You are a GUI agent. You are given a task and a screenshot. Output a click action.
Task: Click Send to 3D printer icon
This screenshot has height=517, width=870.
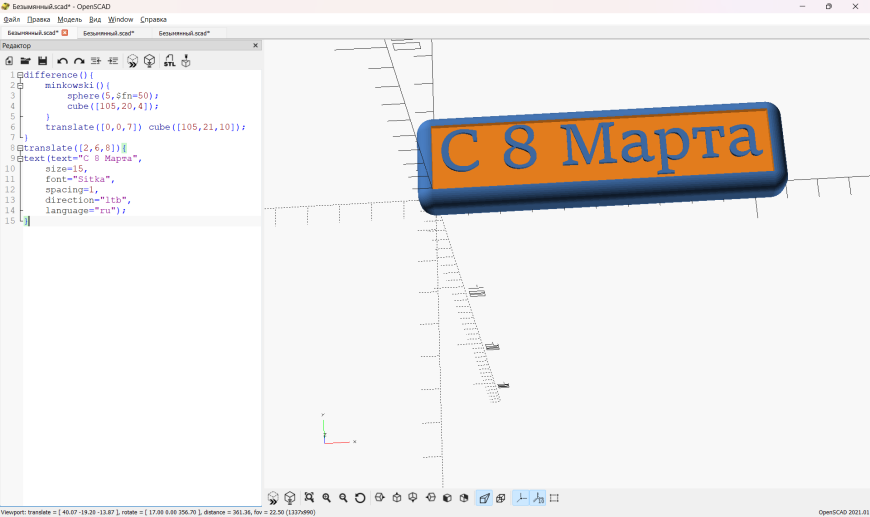(x=186, y=61)
